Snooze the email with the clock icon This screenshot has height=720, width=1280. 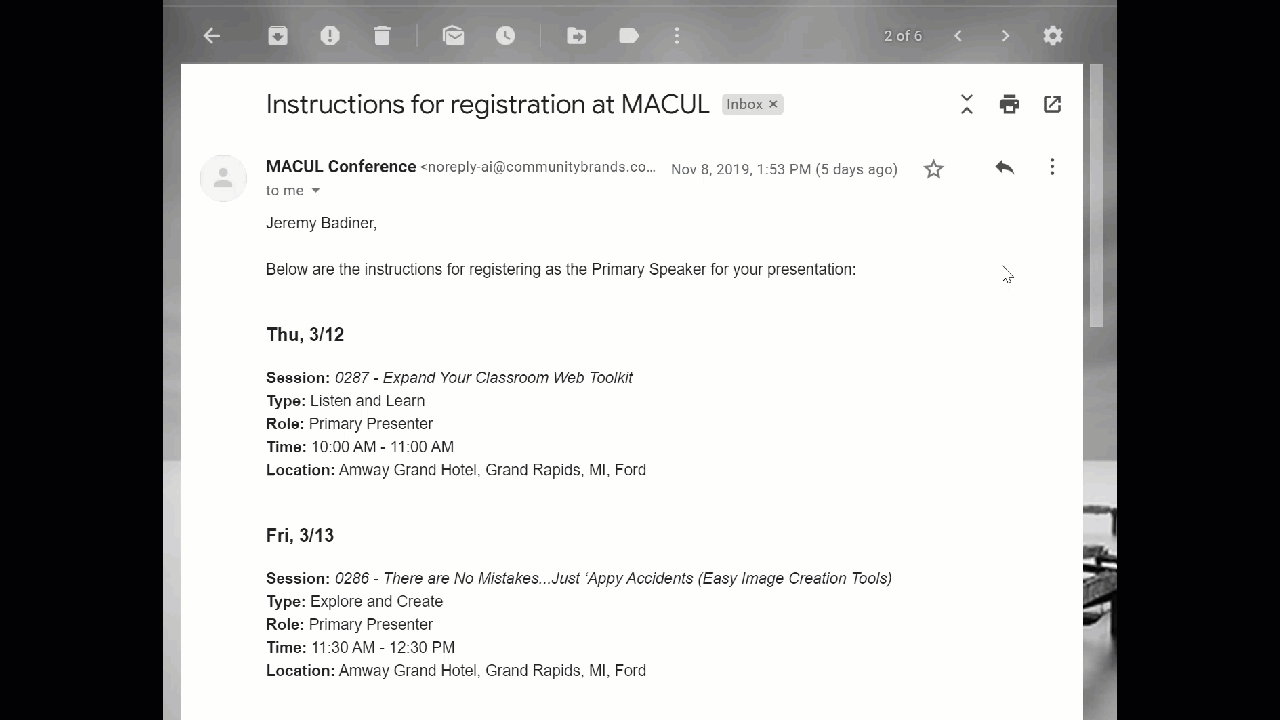pos(506,36)
